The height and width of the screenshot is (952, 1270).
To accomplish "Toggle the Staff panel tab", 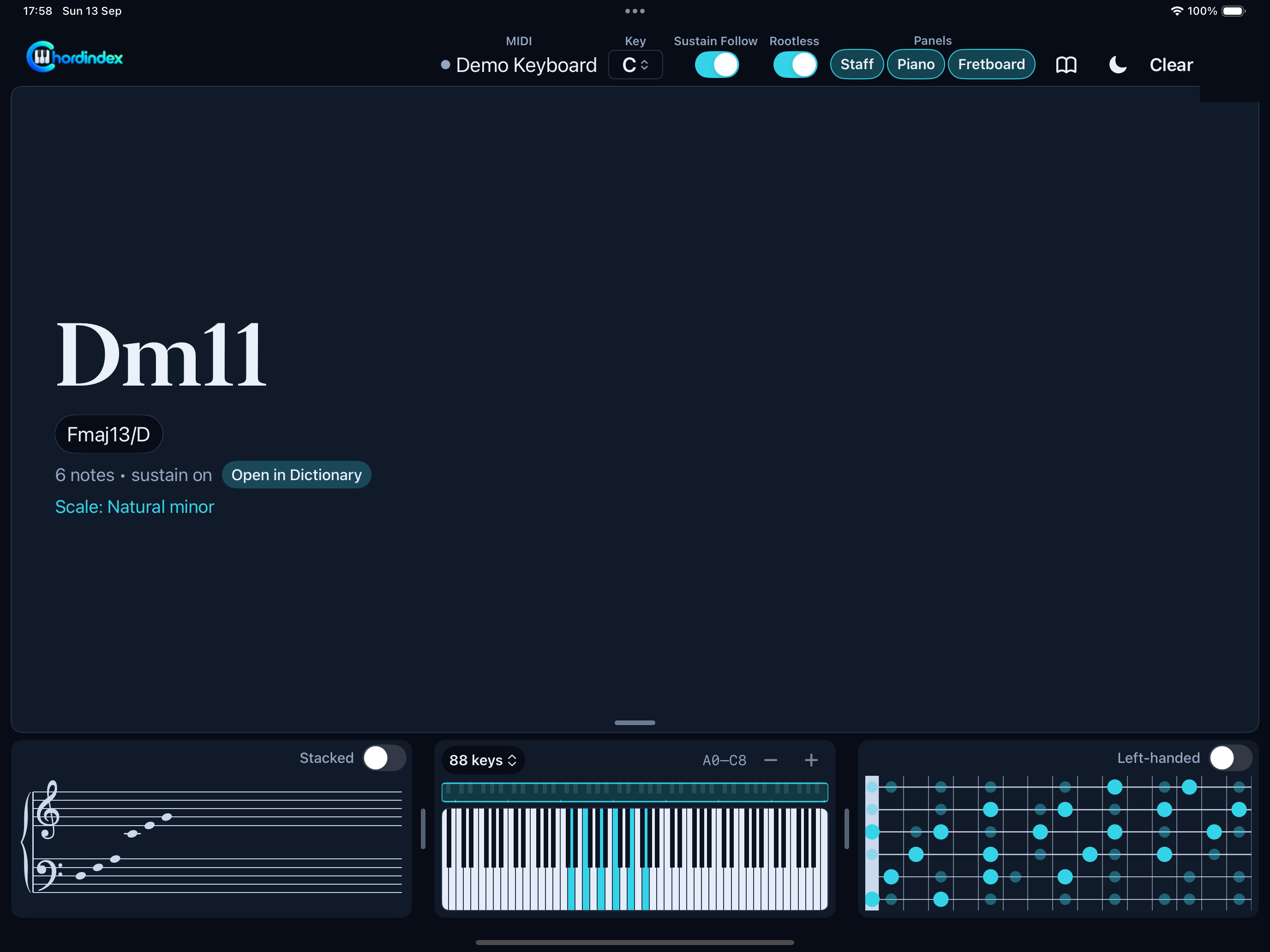I will [x=857, y=64].
